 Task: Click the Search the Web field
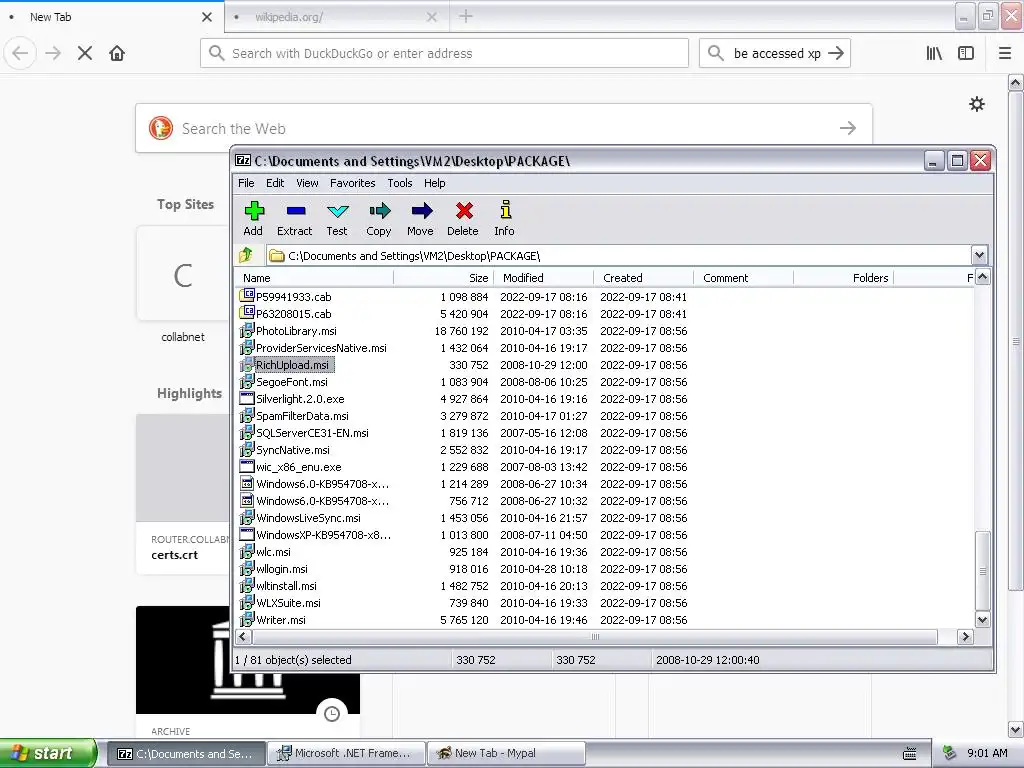pos(504,128)
